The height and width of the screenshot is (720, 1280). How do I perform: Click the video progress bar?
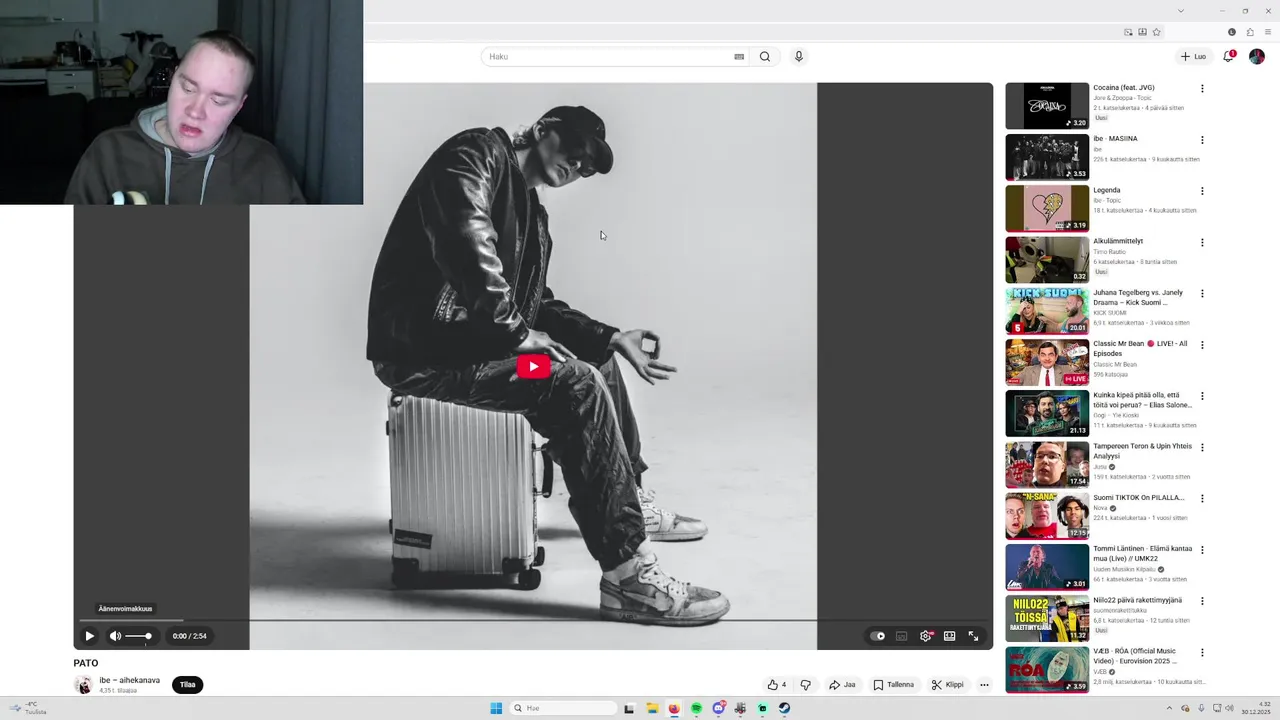coord(533,620)
